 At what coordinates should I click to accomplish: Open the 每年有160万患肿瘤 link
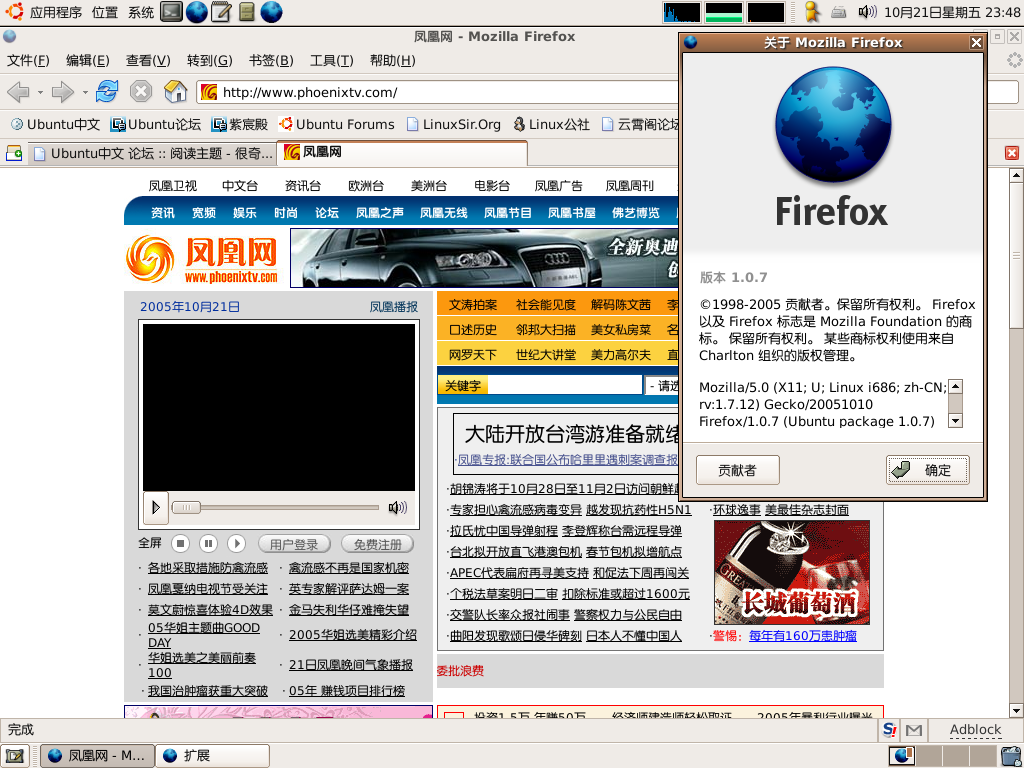click(x=803, y=635)
